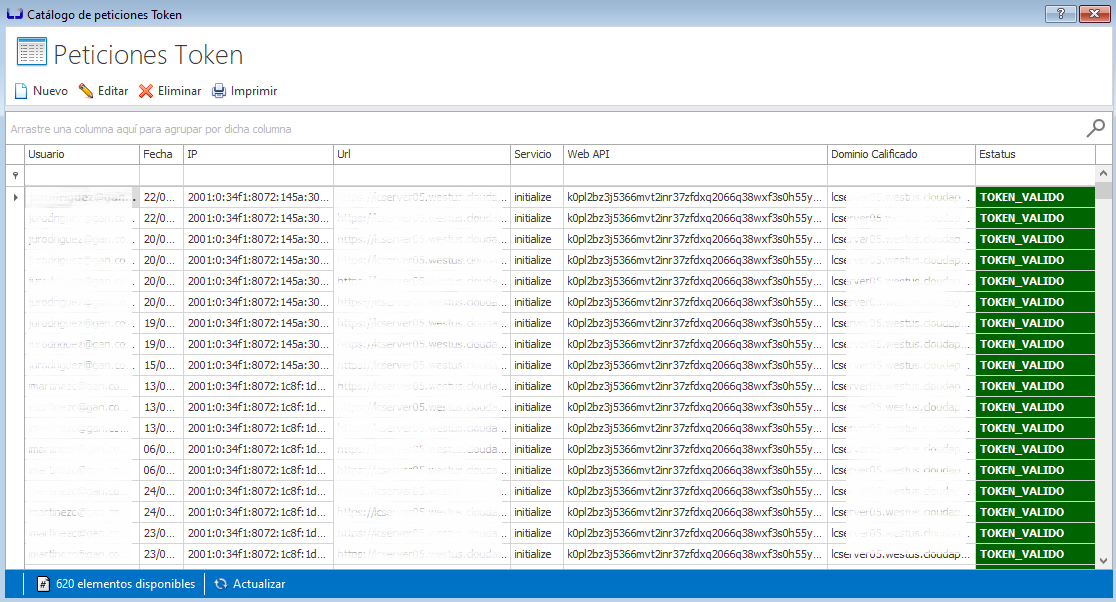
Task: Click the group-by panel hint text
Action: pos(151,130)
